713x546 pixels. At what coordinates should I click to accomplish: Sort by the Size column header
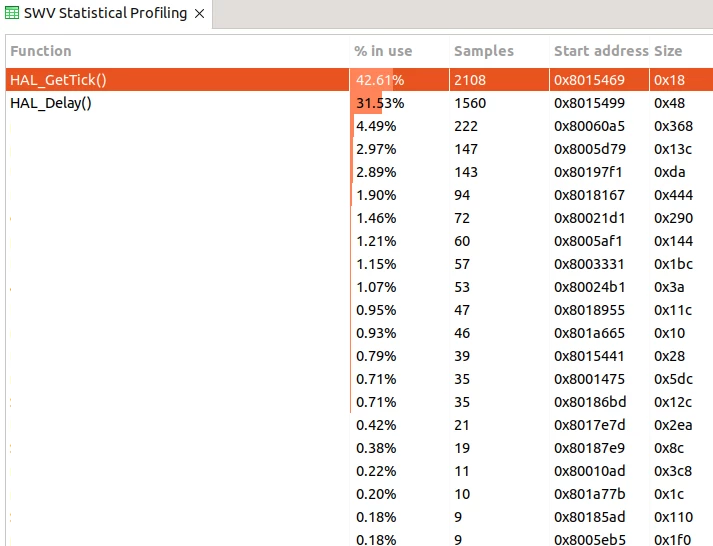(668, 51)
